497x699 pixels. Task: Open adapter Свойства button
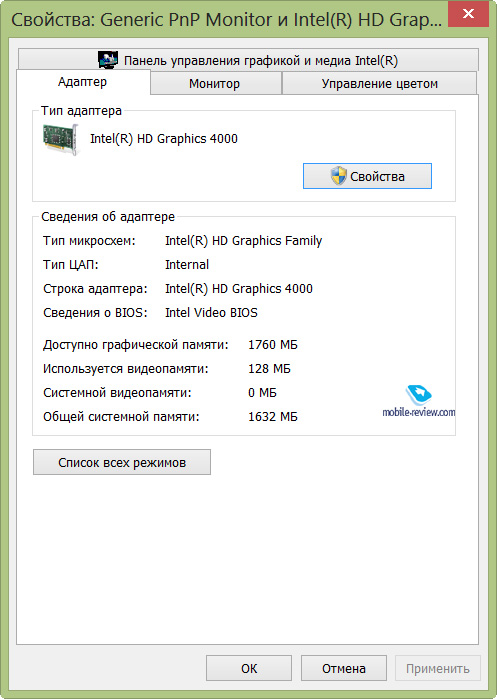coord(367,176)
